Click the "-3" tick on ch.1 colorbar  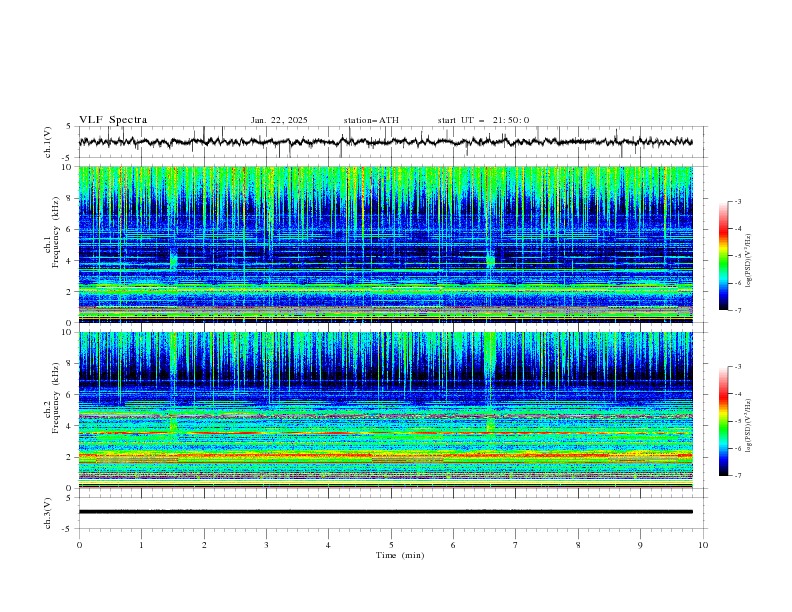tap(737, 201)
